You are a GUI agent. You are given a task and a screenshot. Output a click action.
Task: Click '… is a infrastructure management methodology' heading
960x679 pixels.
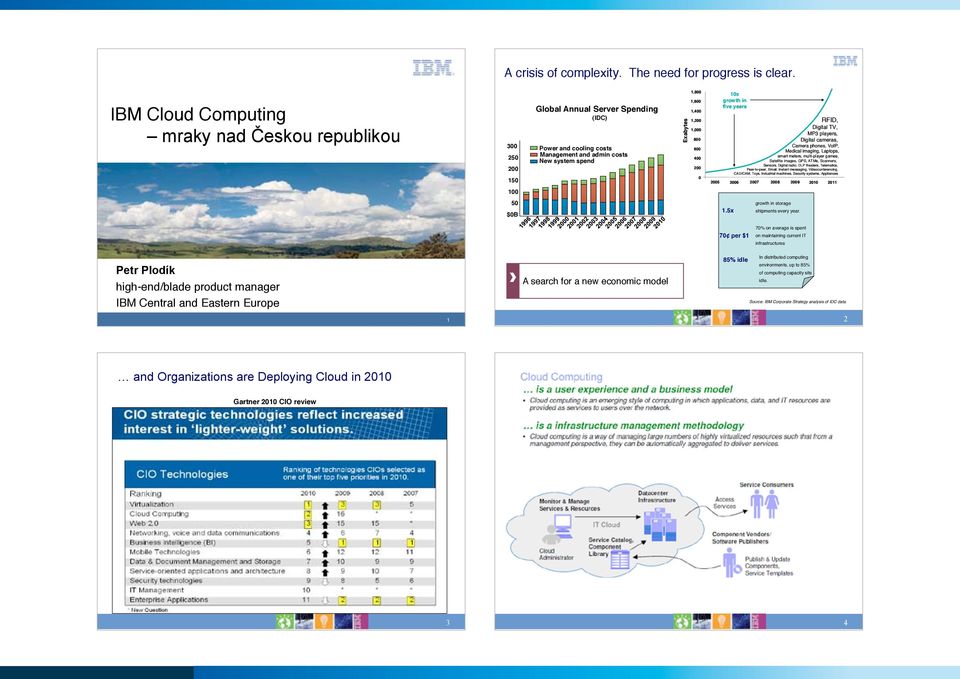(633, 426)
